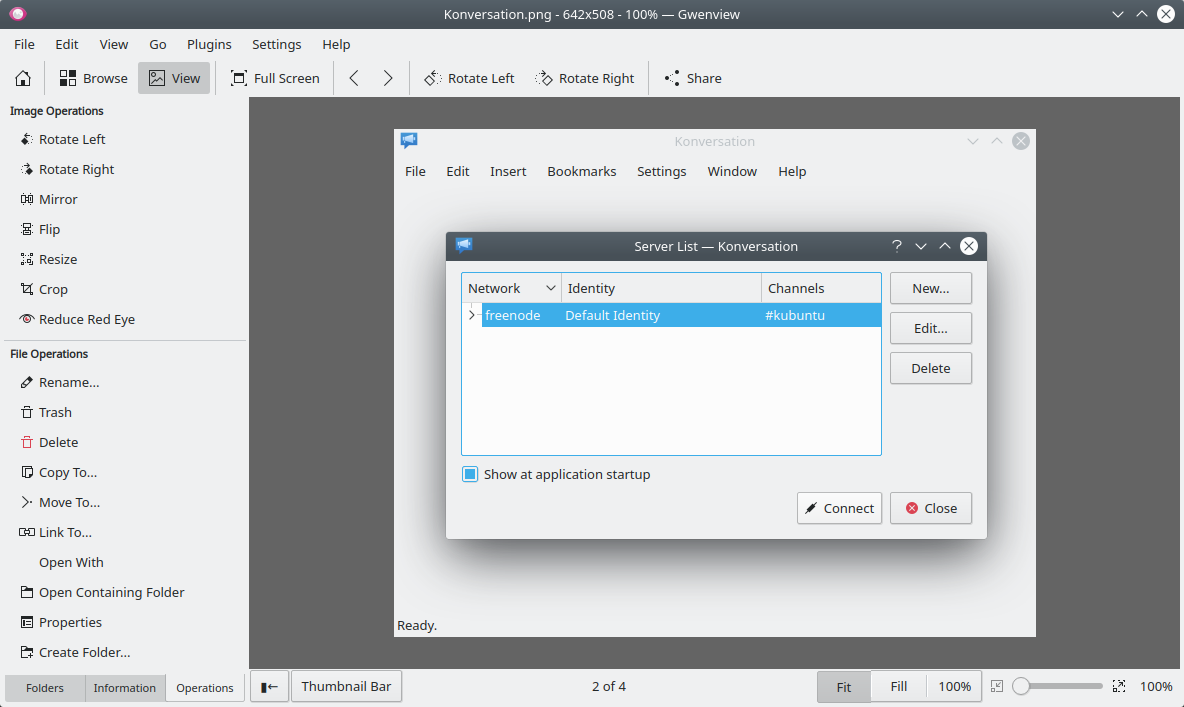Hide the sidebar using bottom-left icon
Viewport: 1184px width, 707px height.
tap(269, 687)
